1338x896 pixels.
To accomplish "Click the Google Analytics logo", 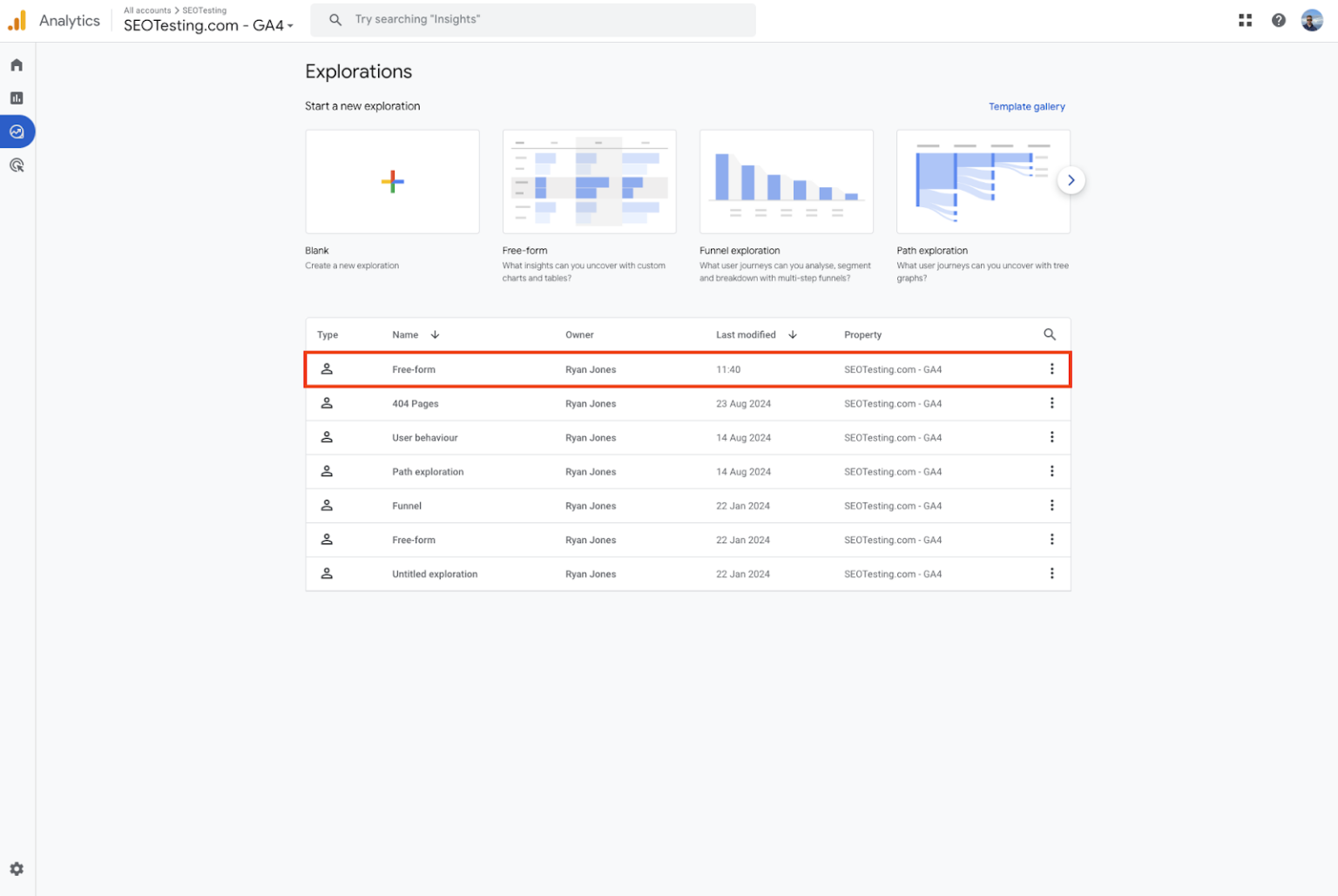I will tap(17, 20).
